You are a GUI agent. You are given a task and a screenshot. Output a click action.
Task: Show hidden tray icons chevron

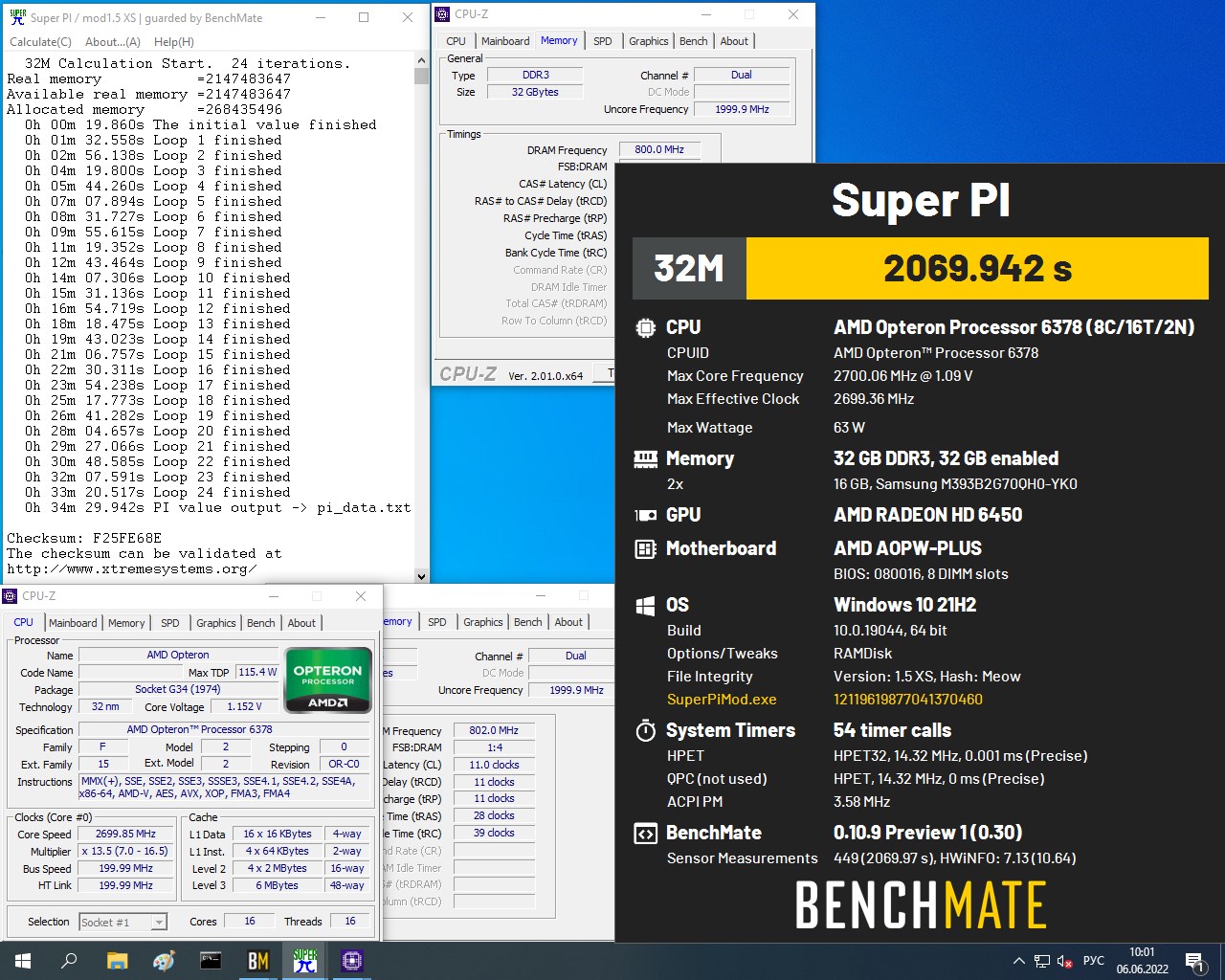[1019, 961]
